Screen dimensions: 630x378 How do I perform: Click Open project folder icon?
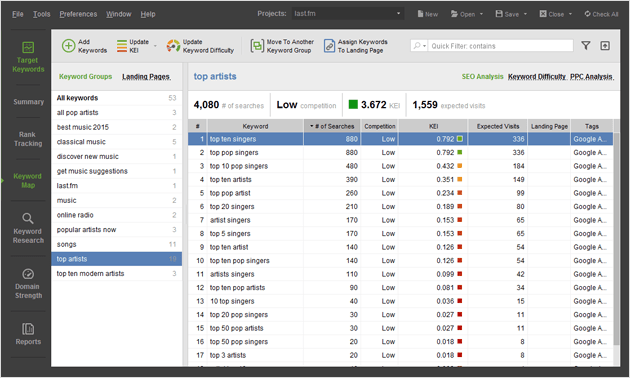454,14
